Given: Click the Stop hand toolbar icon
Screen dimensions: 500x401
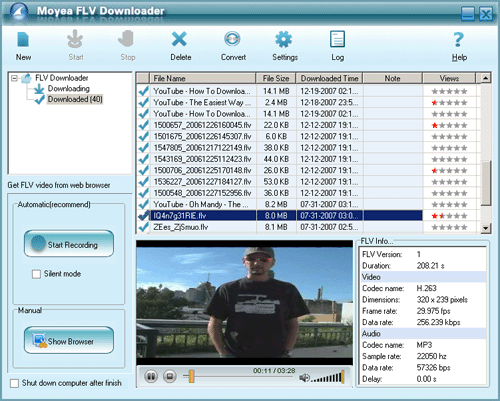Looking at the screenshot, I should pos(126,39).
